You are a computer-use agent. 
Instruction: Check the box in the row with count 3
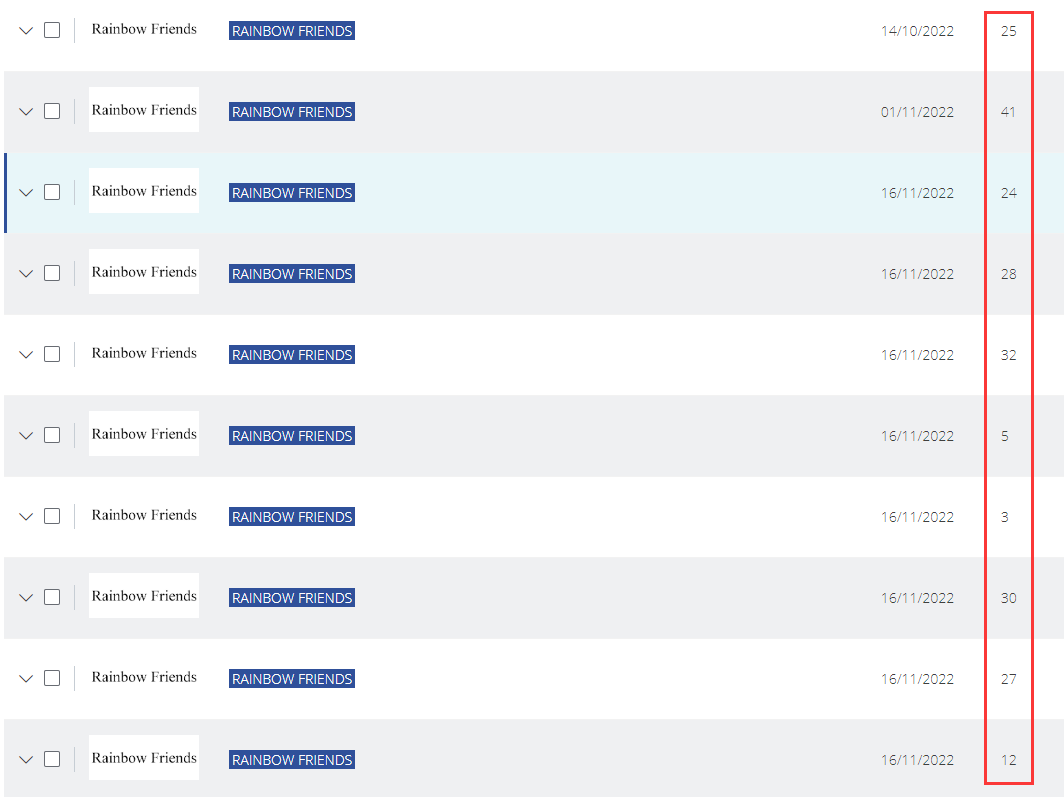tap(52, 516)
